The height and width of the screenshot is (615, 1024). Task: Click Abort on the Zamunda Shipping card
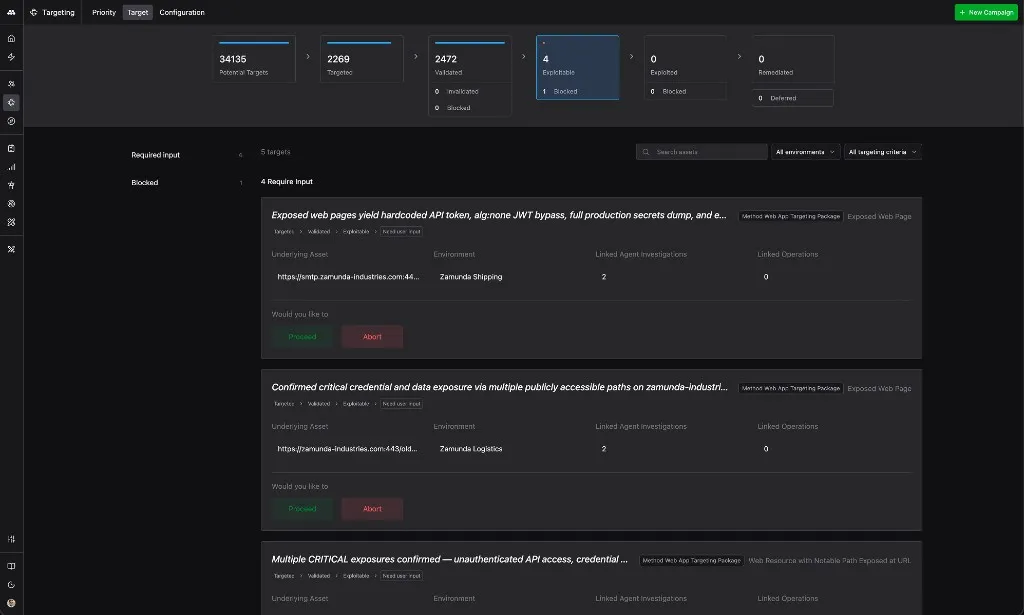coord(372,337)
